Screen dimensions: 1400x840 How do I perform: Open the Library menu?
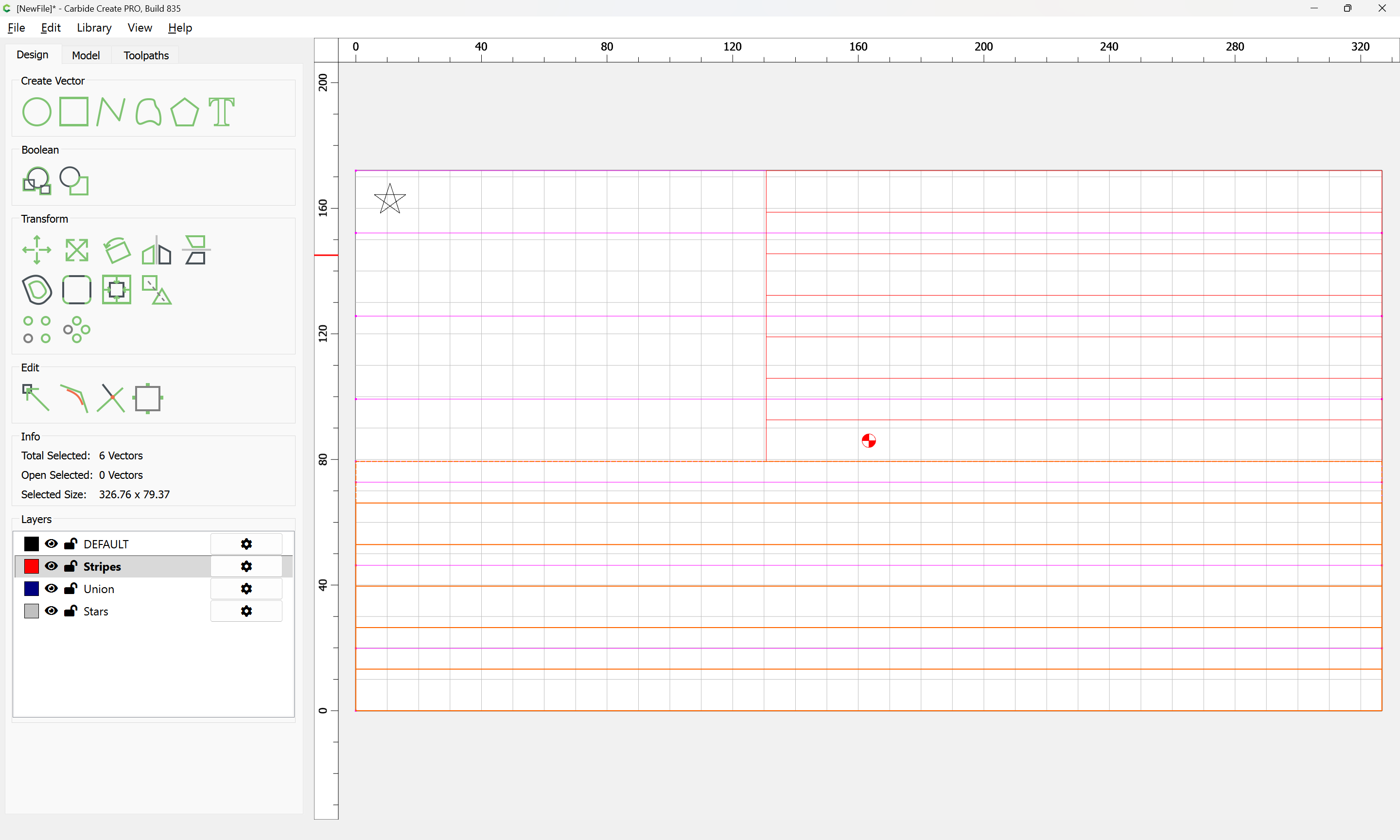94,28
